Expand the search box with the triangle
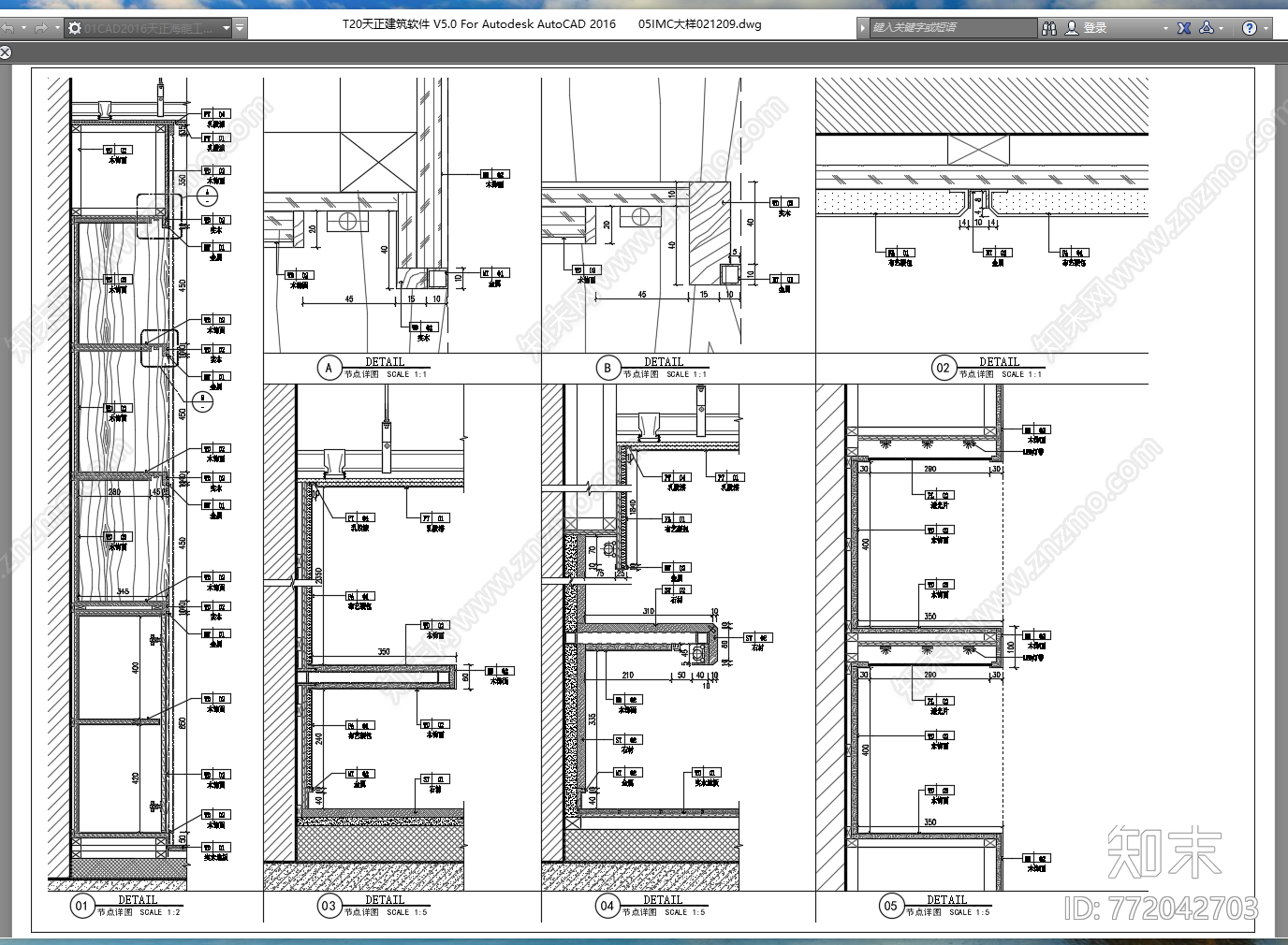Screen dimensions: 1288x945 pyautogui.click(x=862, y=28)
